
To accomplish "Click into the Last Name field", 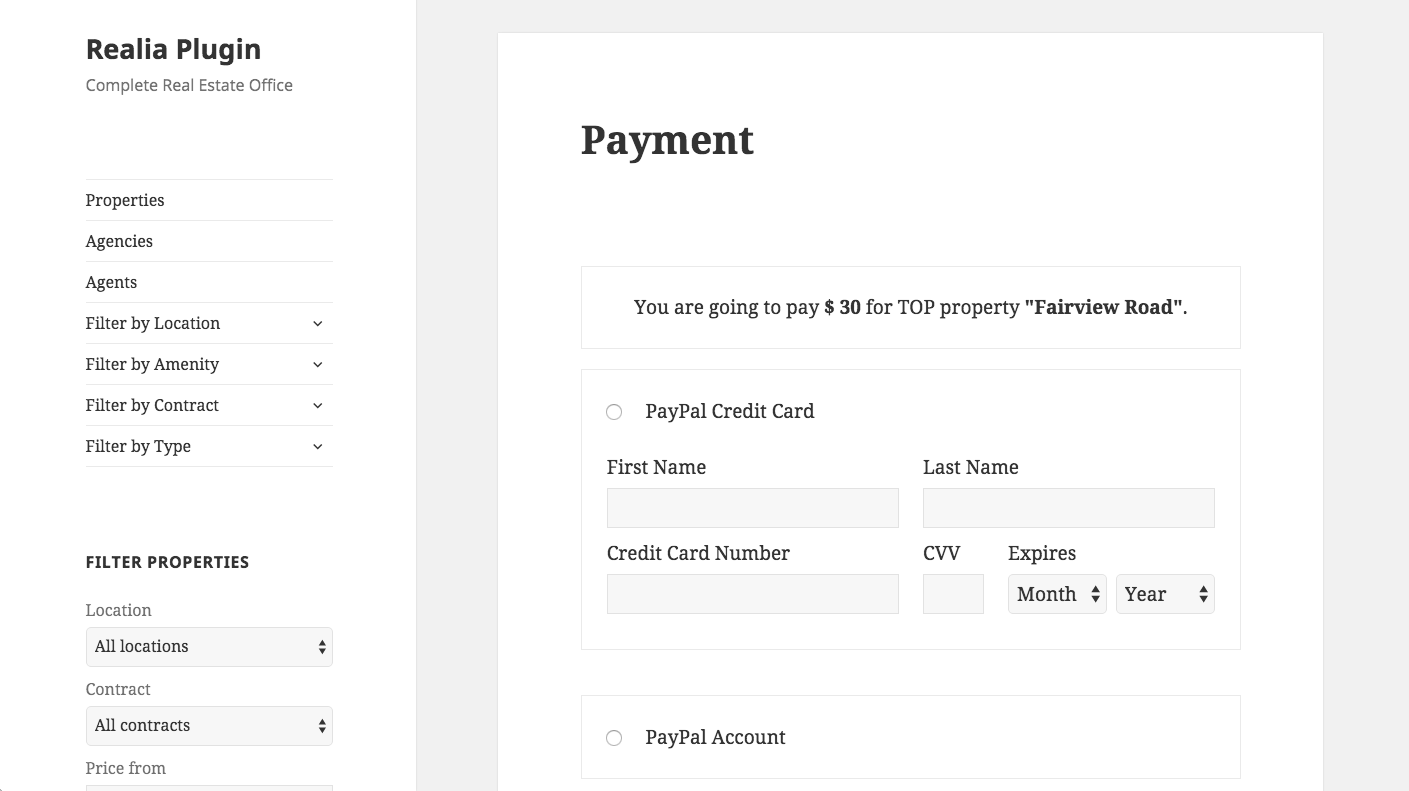I will pos(1068,508).
